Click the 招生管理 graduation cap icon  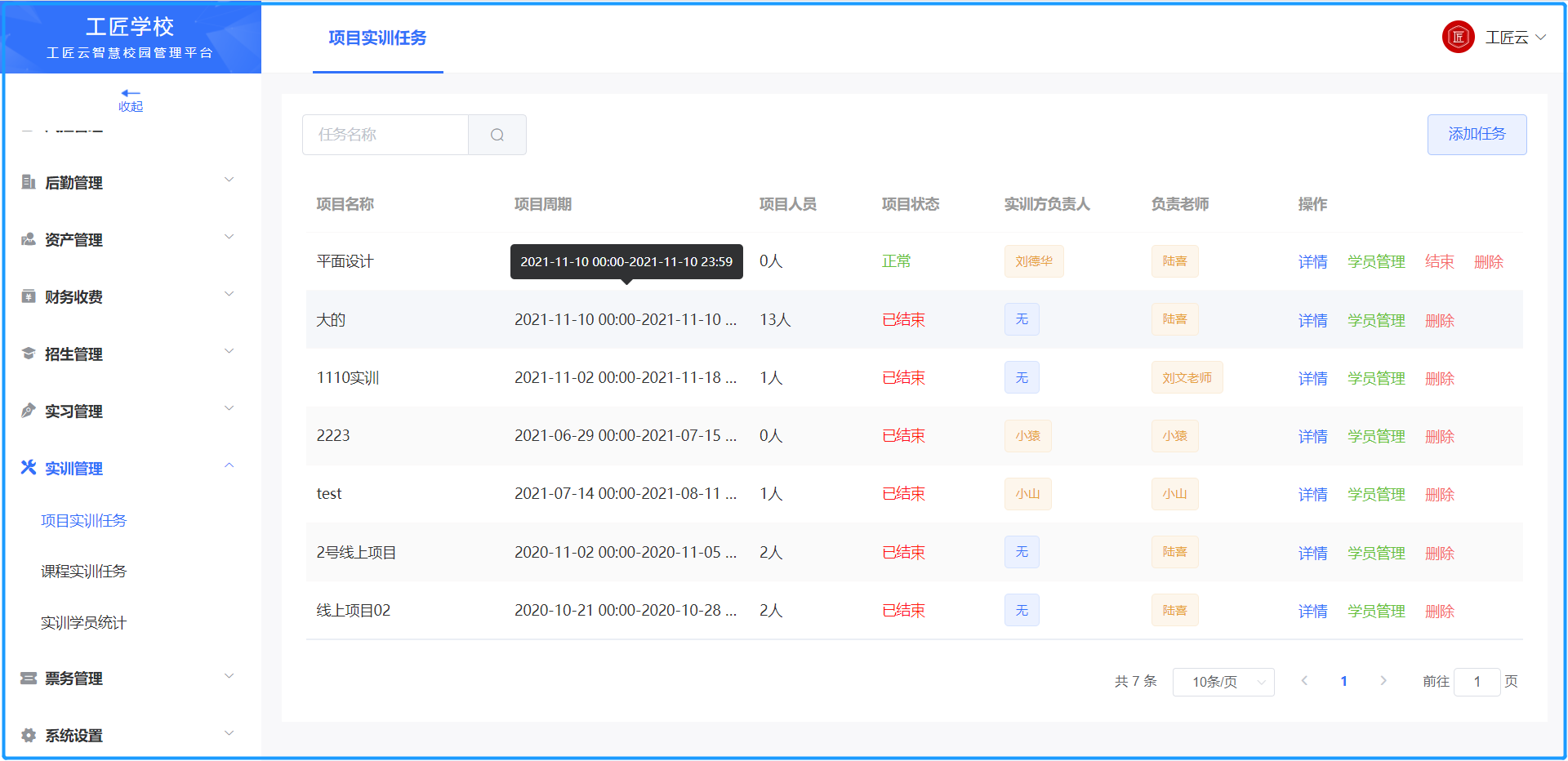coord(29,354)
